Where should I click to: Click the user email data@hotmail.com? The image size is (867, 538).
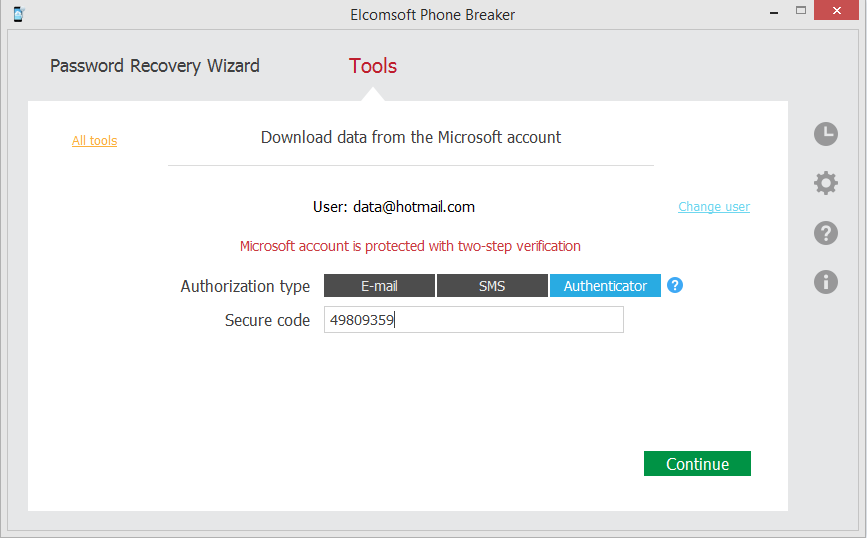click(x=414, y=207)
